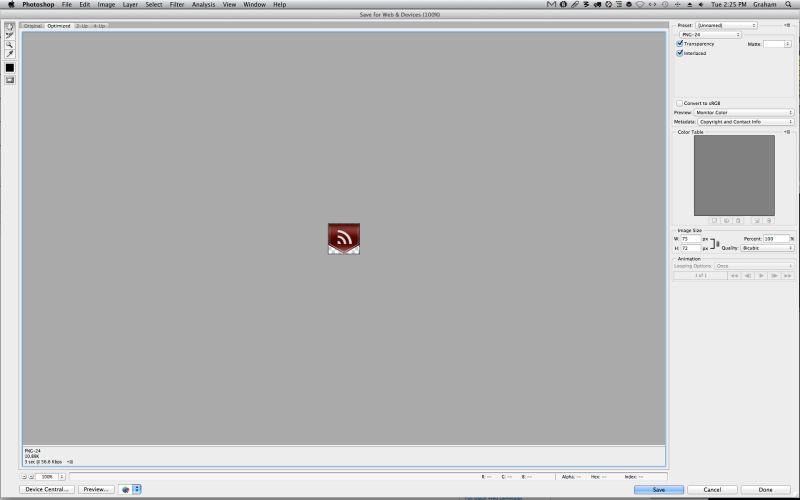The height and width of the screenshot is (500, 800).
Task: Open the 100% zoom level dropdown
Action: (x=62, y=477)
